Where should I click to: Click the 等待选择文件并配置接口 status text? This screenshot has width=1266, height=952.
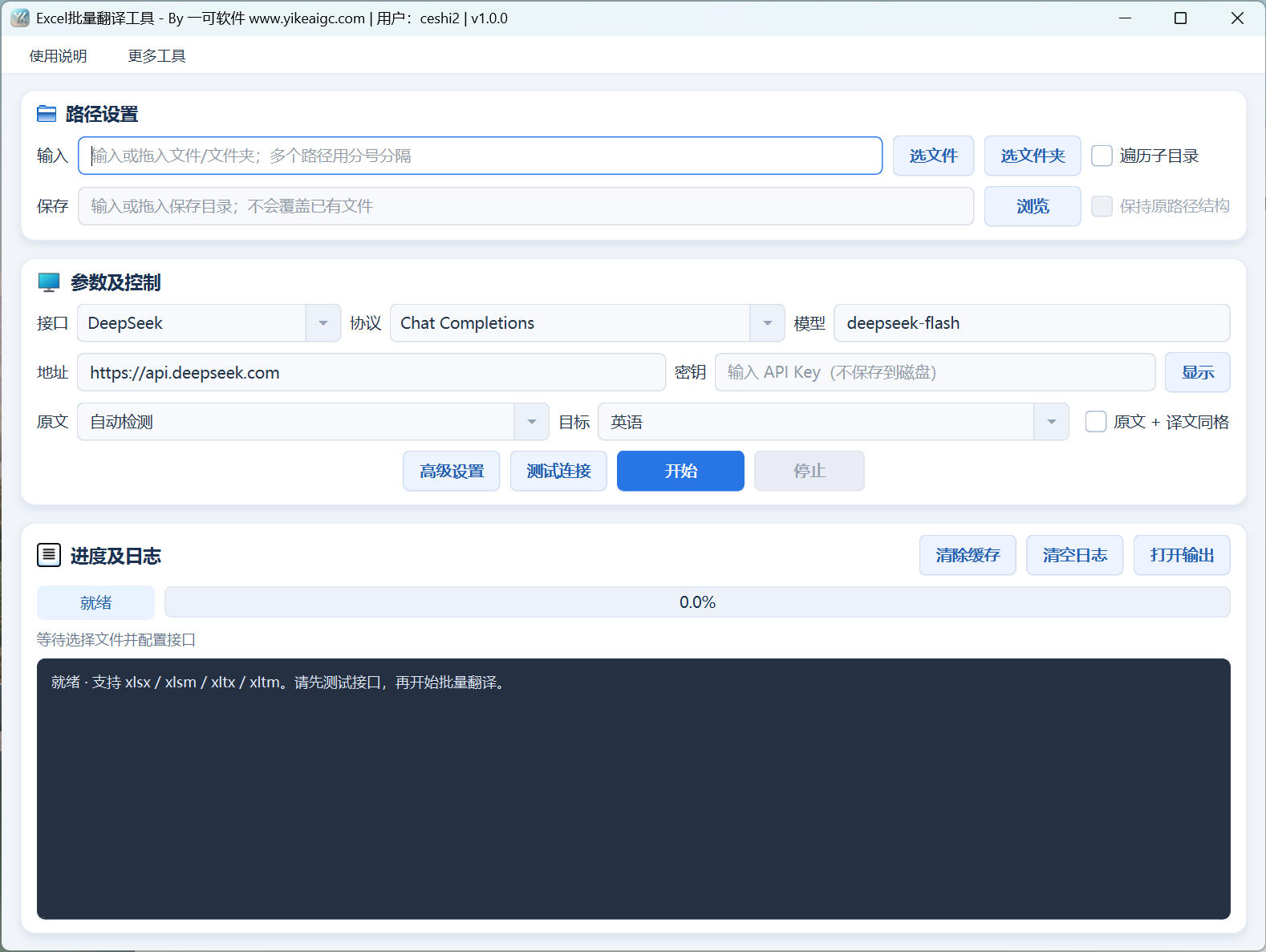tap(116, 640)
